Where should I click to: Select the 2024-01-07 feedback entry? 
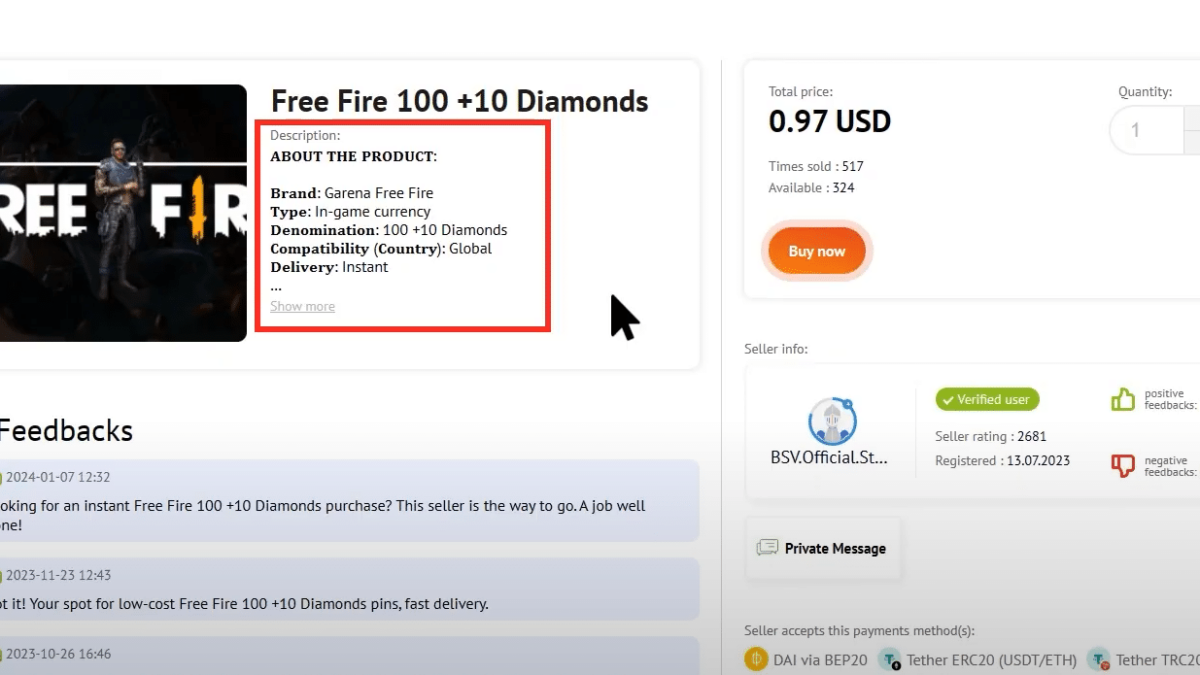[300, 505]
